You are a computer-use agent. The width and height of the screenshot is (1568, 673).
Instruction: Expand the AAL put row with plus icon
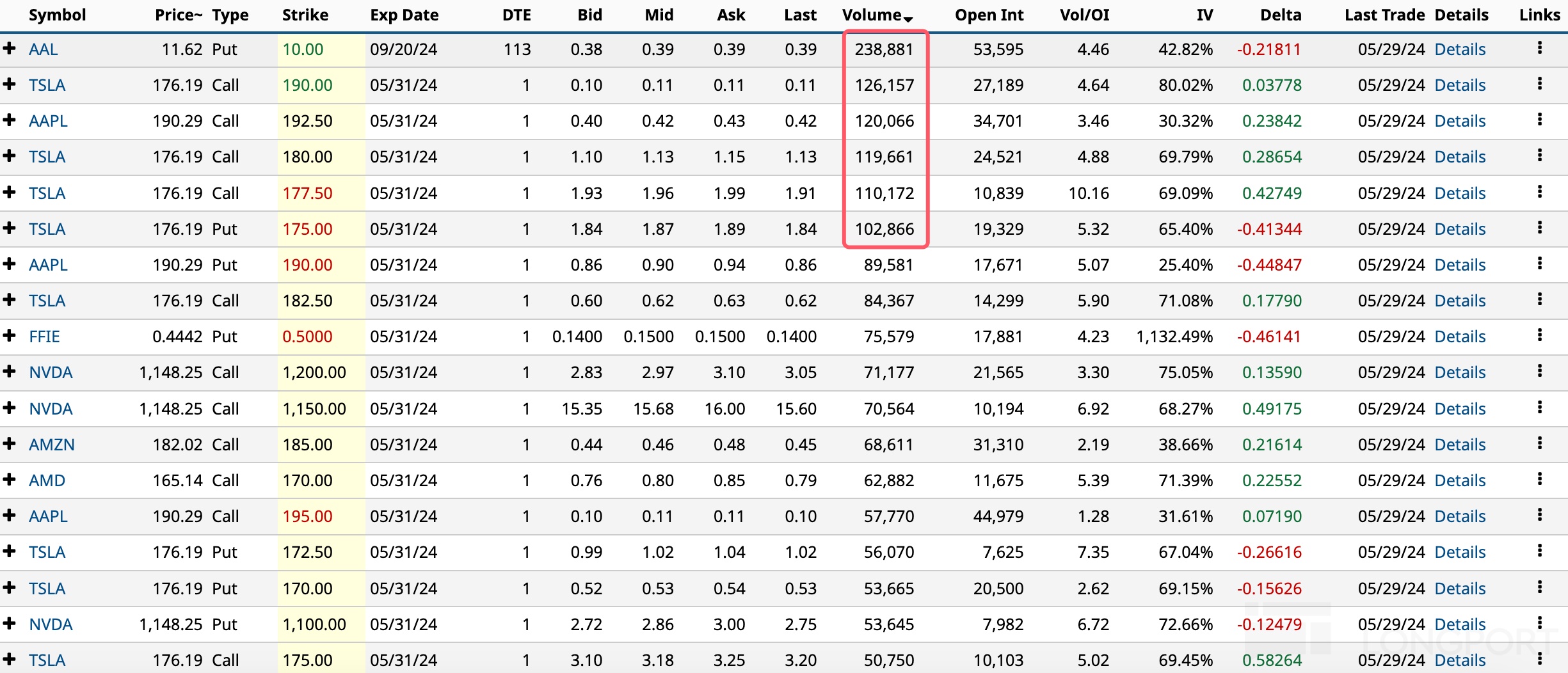click(10, 49)
